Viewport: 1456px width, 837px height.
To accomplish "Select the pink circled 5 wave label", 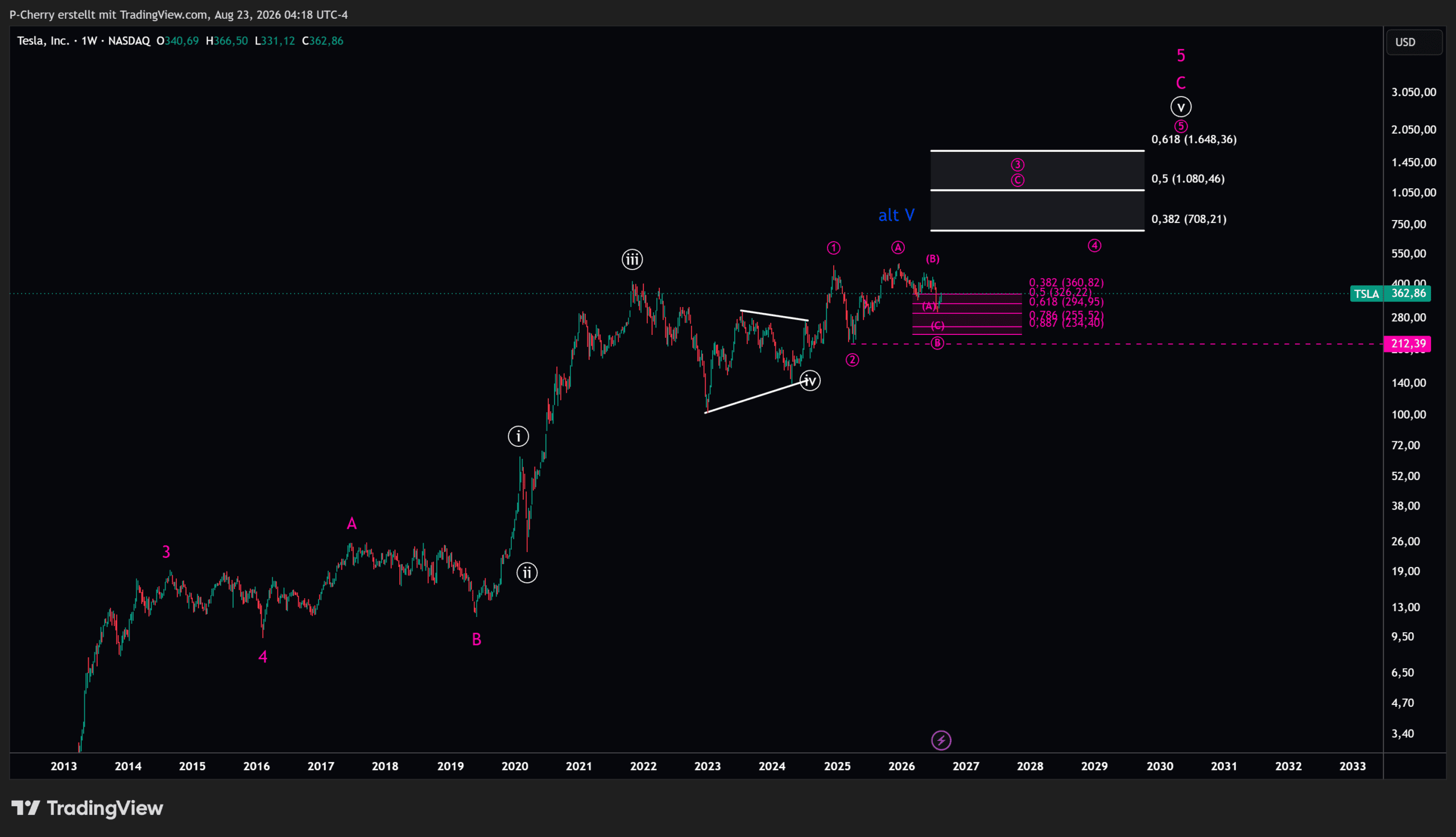I will coord(1181,126).
